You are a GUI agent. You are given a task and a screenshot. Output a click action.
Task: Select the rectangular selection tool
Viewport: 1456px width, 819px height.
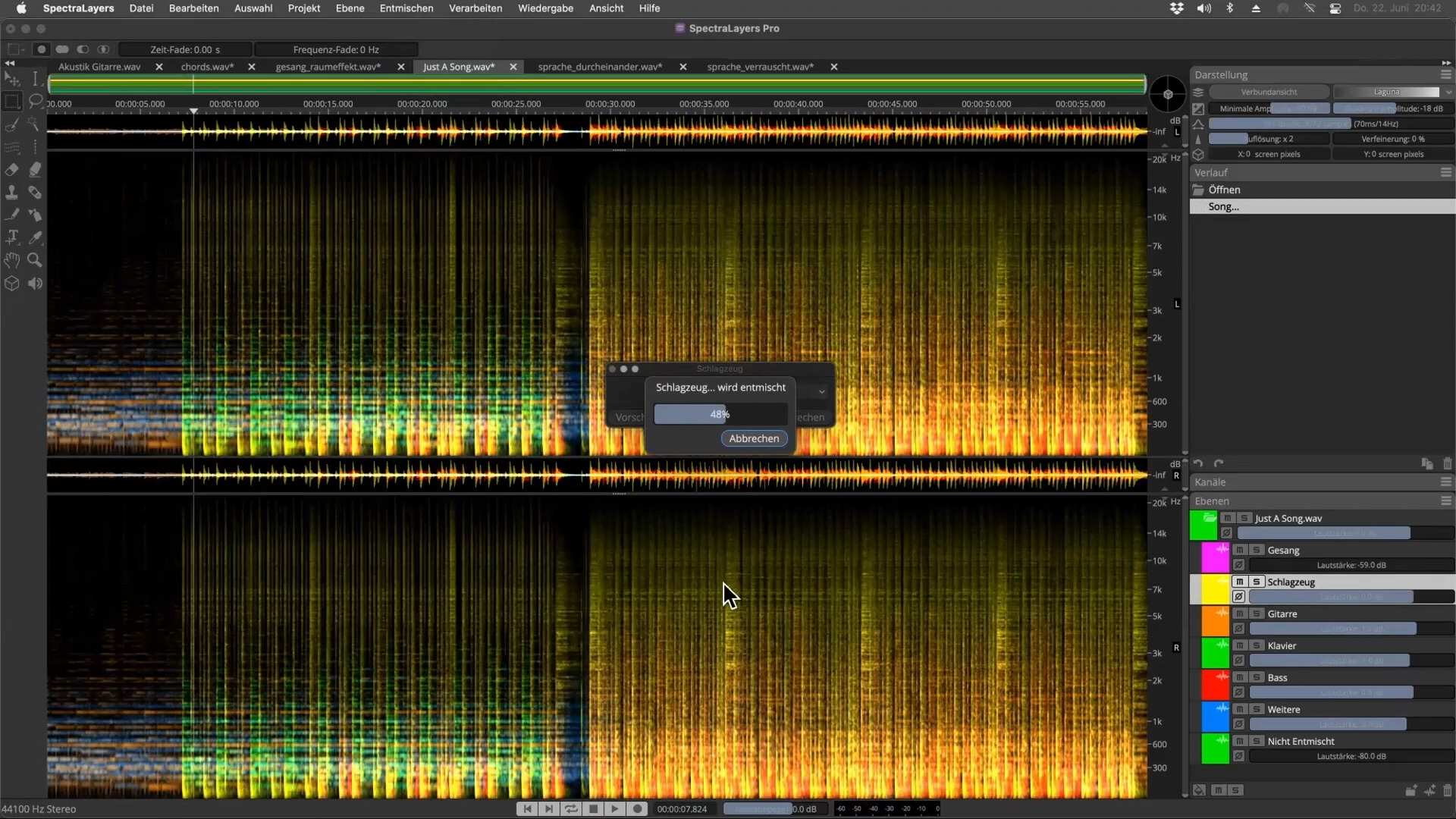click(12, 102)
